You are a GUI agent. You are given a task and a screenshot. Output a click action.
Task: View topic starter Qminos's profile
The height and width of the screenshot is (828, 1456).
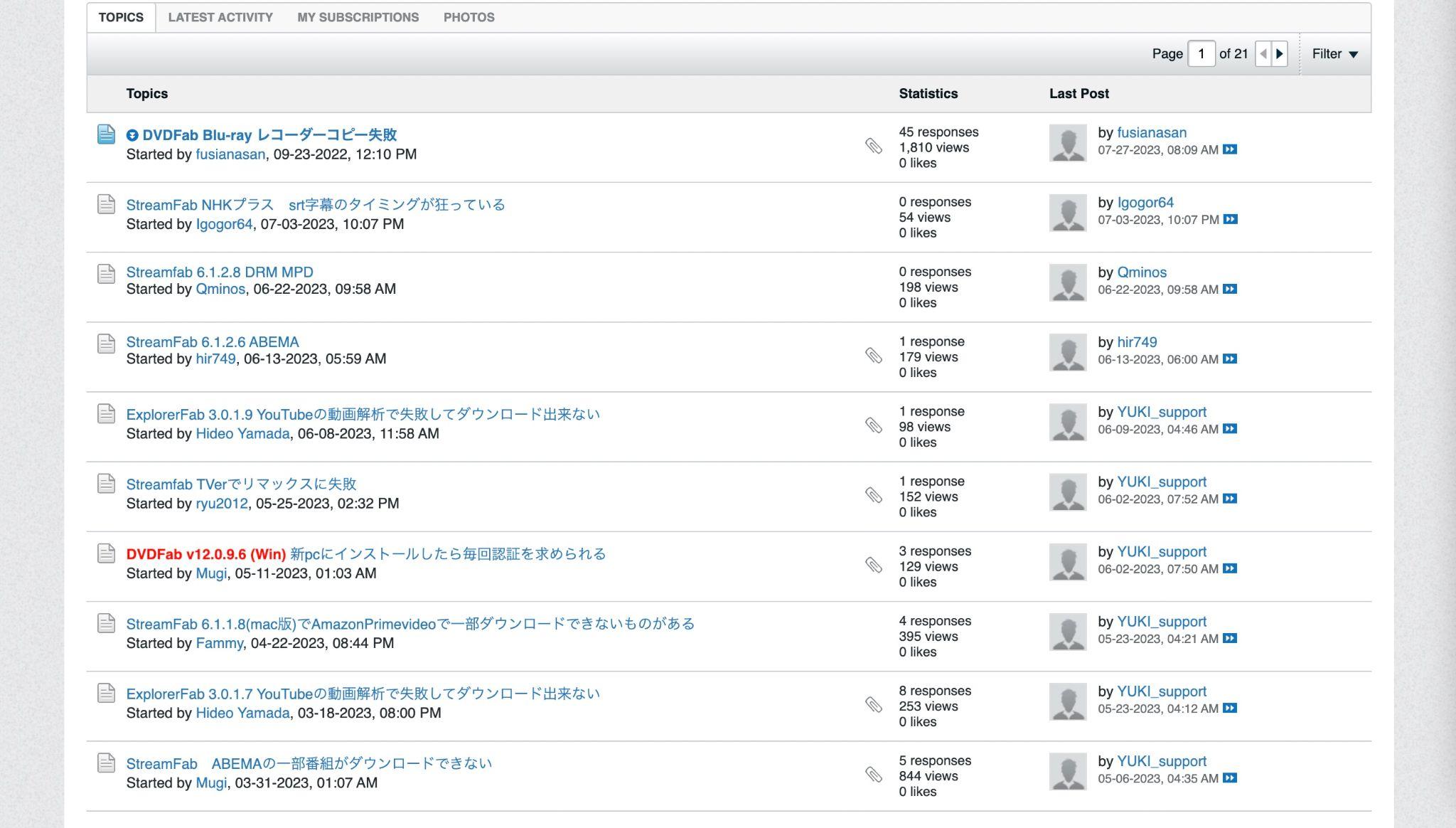[x=220, y=289]
